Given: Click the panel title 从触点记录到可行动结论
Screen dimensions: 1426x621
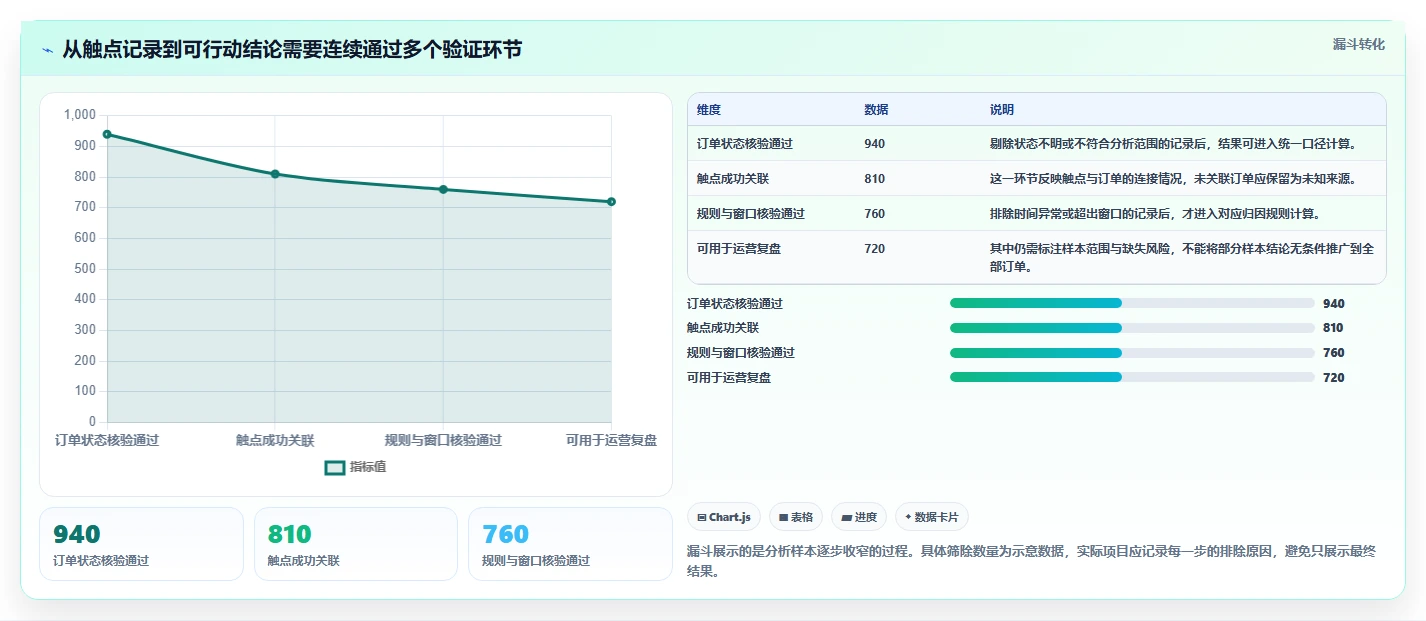Looking at the screenshot, I should click(292, 50).
